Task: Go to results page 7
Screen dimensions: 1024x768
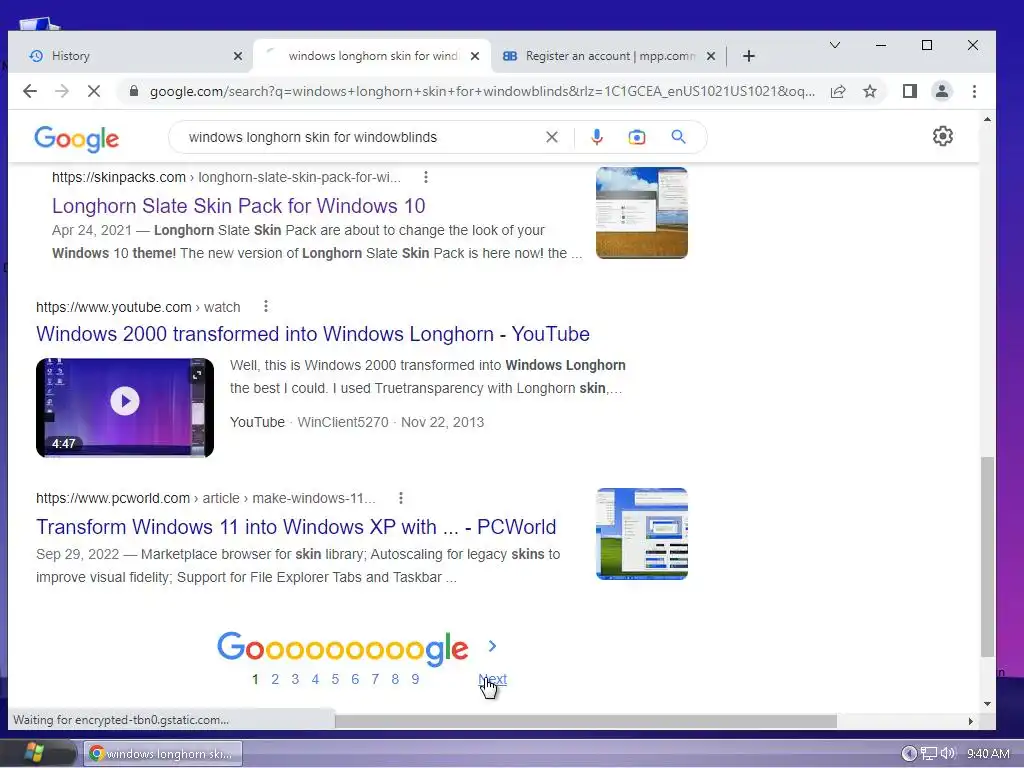Action: [375, 679]
